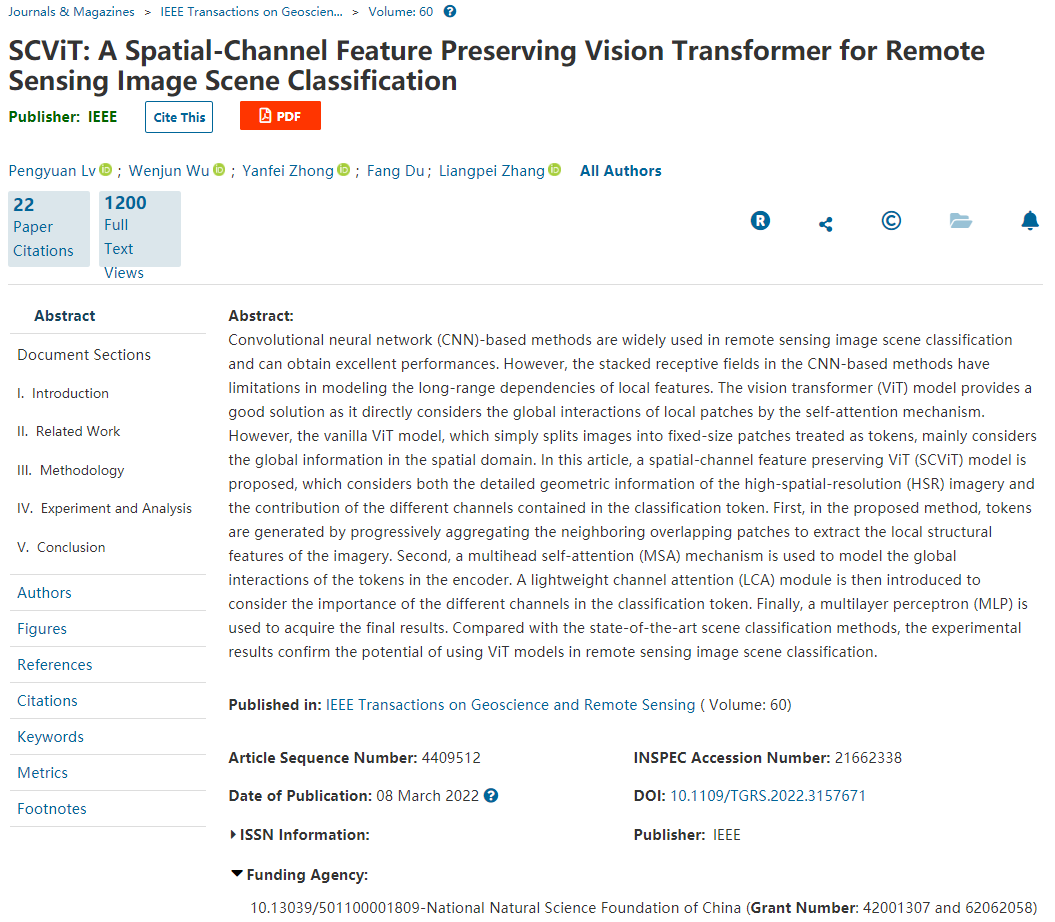
Task: View the 22 Paper Citations metric
Action: click(x=47, y=228)
